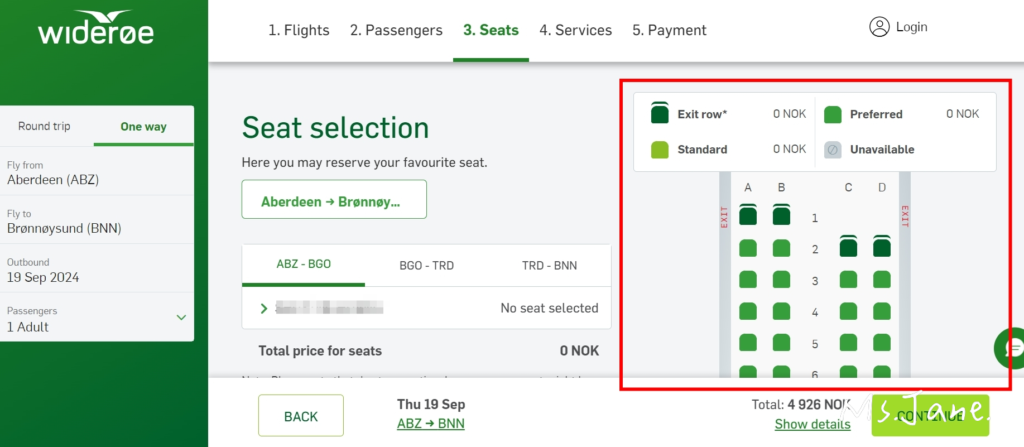Click the Preferred seat color legend swatch

coord(832,114)
